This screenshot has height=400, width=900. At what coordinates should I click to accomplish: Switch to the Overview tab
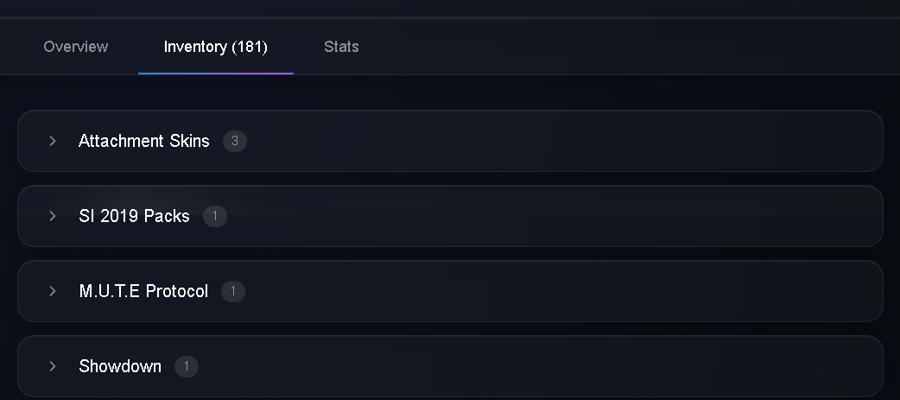pyautogui.click(x=76, y=46)
